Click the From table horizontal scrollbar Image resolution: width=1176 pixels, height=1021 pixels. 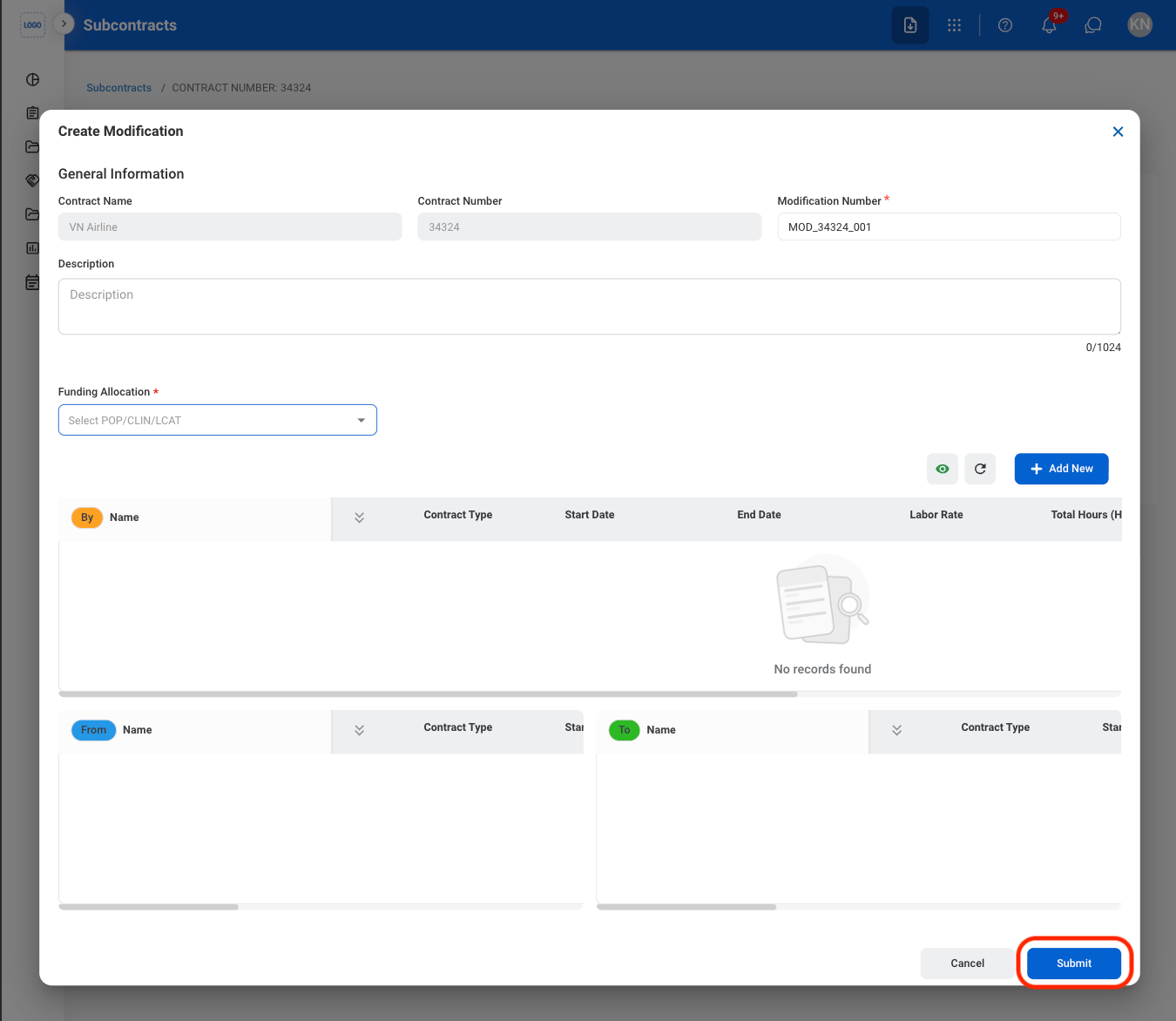(148, 907)
